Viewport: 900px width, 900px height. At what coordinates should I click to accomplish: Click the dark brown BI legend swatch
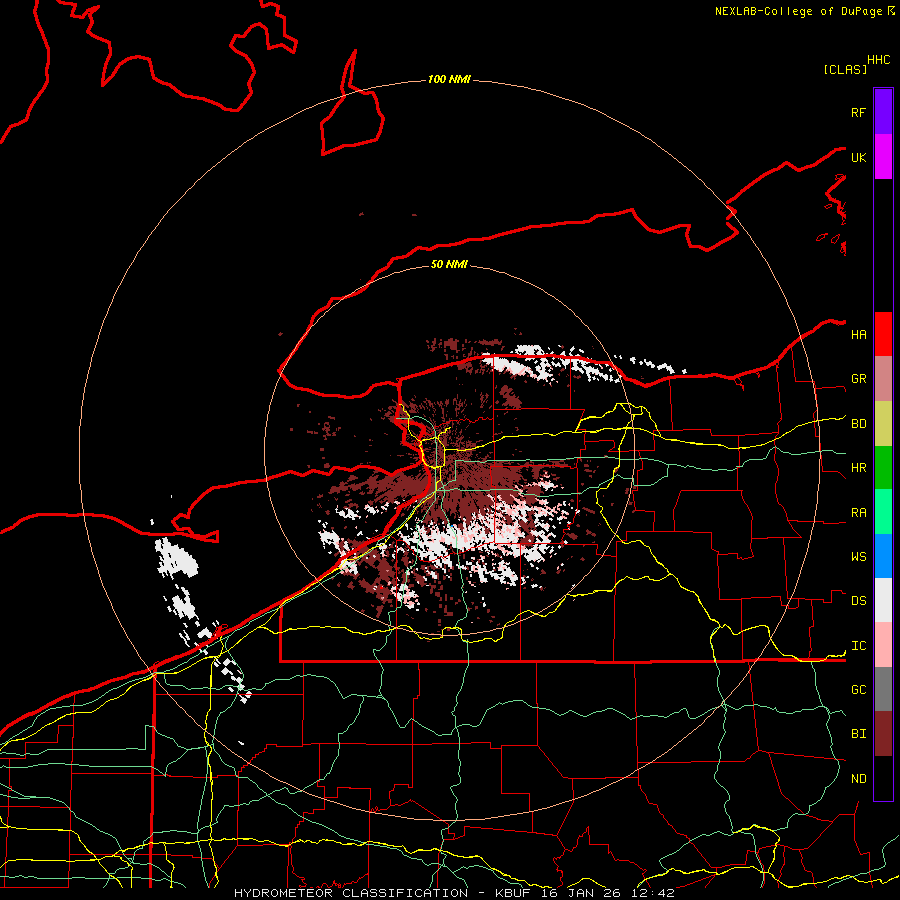pyautogui.click(x=883, y=734)
